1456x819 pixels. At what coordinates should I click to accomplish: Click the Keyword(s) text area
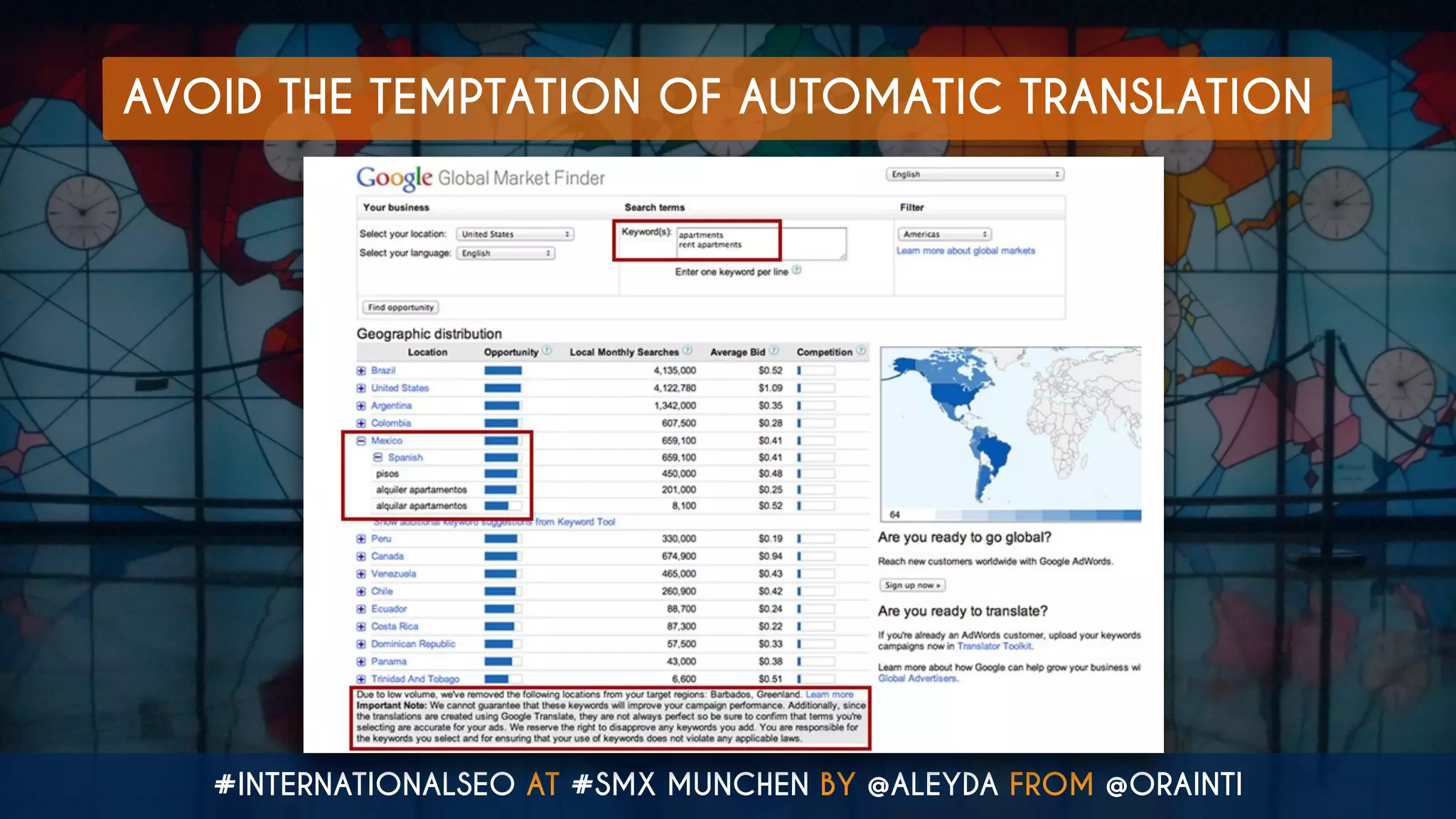(761, 243)
